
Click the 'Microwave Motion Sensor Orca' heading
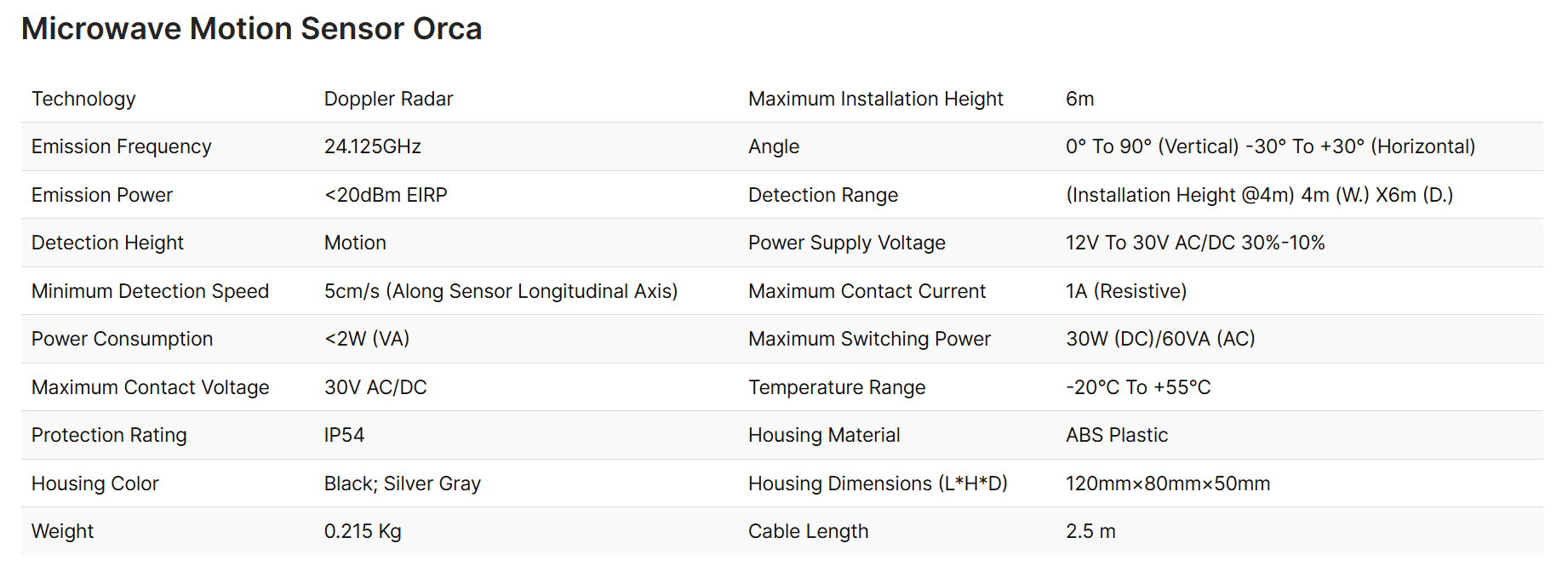(251, 29)
